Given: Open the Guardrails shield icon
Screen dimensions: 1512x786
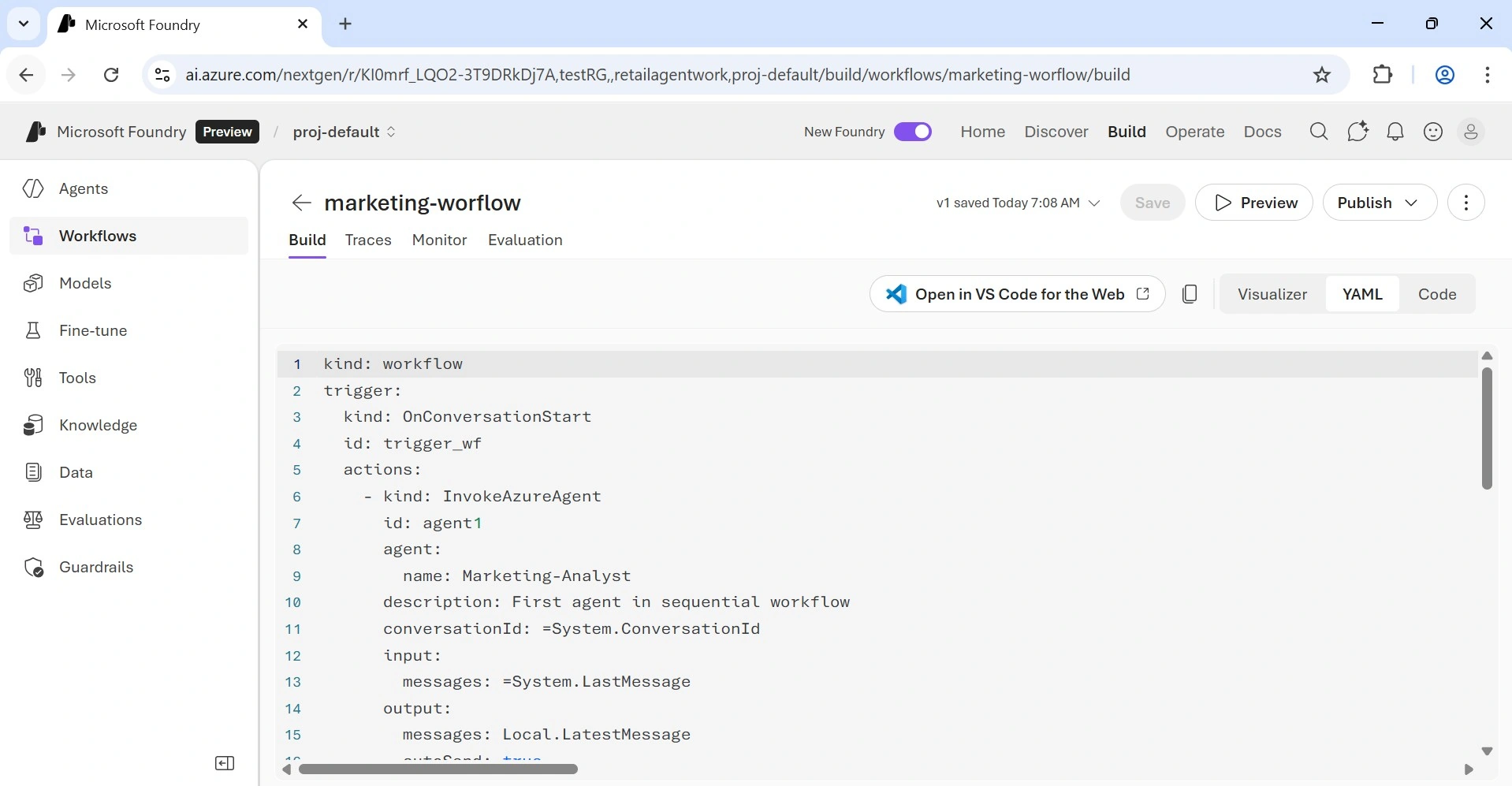Looking at the screenshot, I should pos(33,567).
